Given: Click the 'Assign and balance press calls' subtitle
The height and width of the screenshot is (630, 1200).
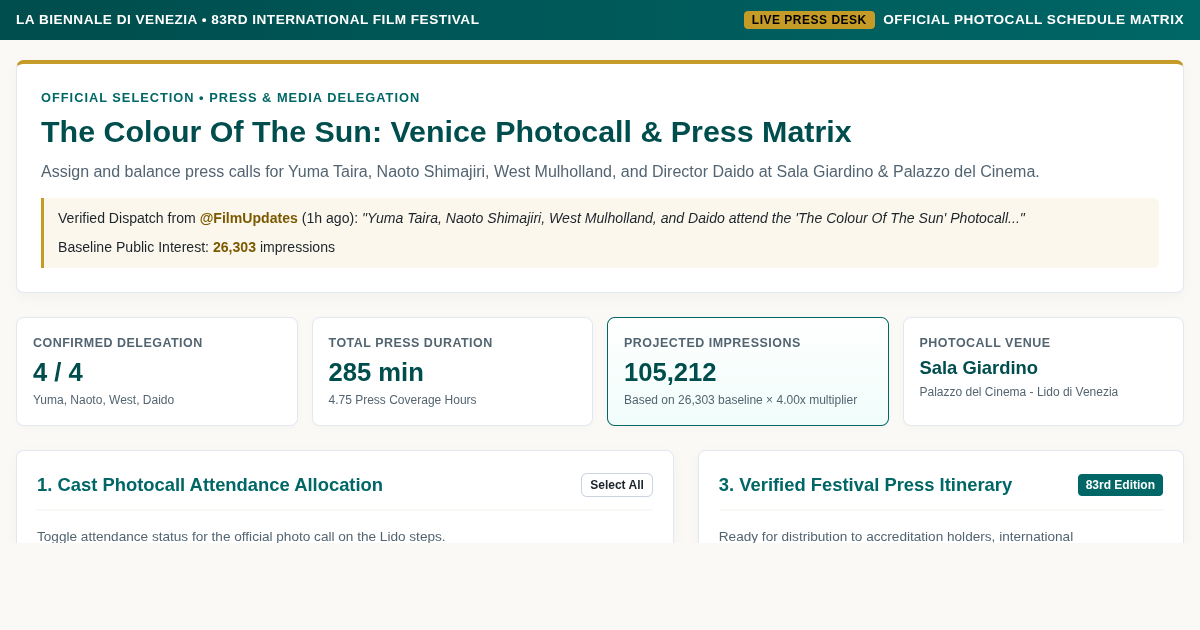Looking at the screenshot, I should [540, 172].
